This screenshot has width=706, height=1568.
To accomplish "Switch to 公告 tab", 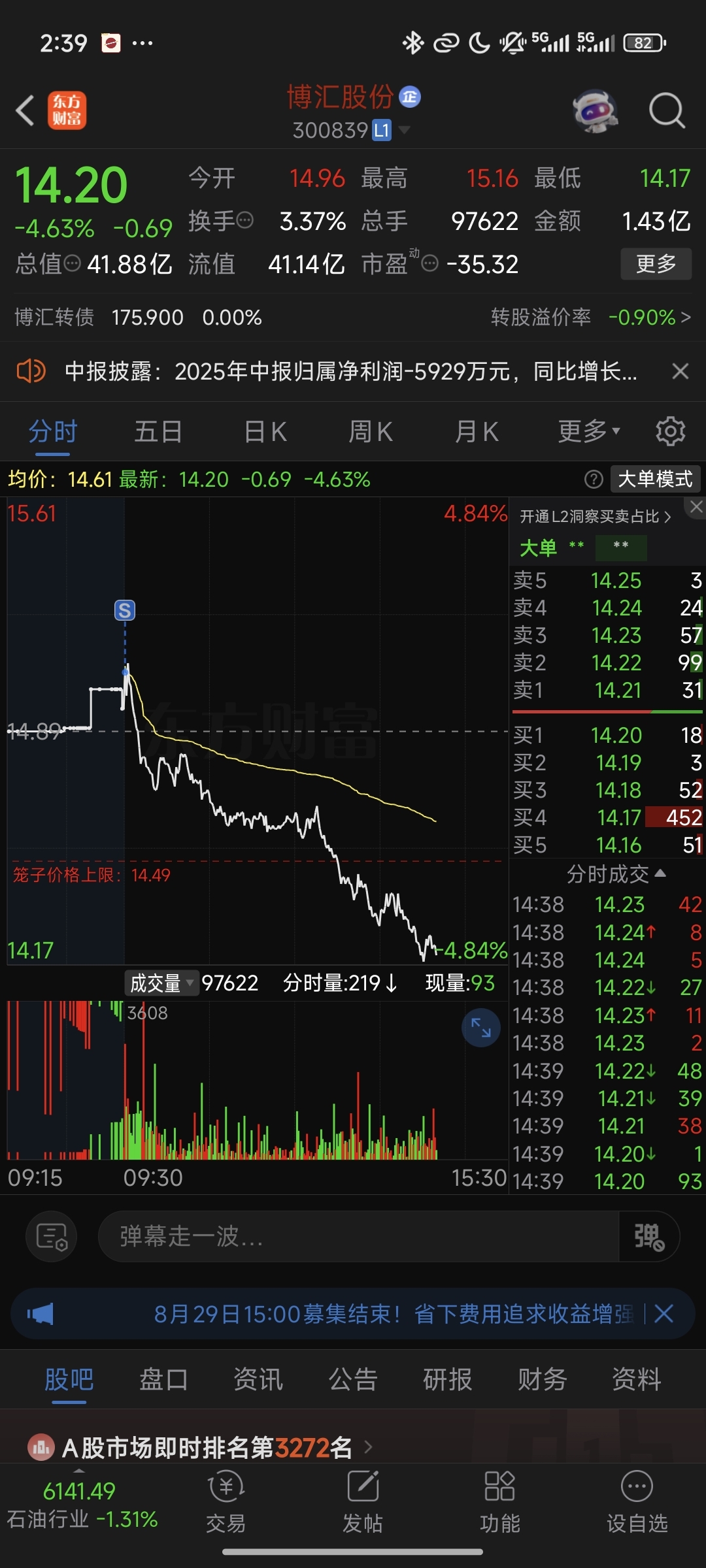I will tap(353, 1380).
